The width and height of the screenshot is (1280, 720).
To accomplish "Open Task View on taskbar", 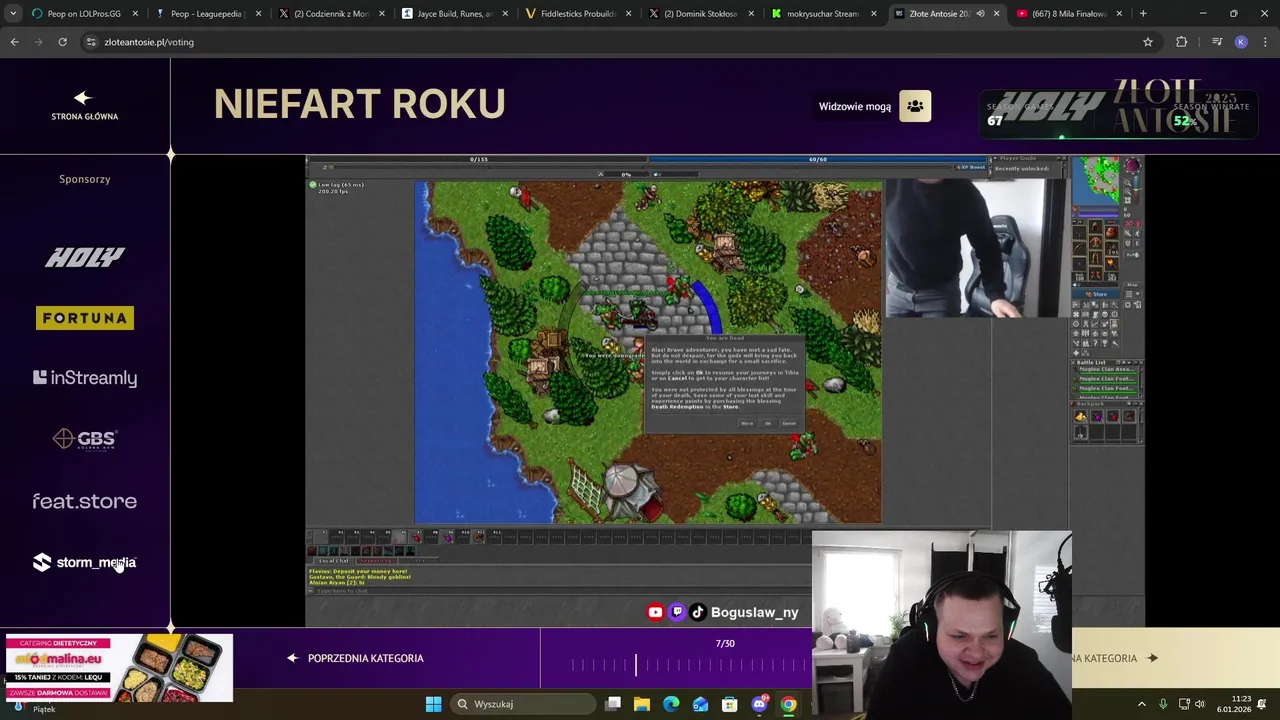I will [613, 704].
